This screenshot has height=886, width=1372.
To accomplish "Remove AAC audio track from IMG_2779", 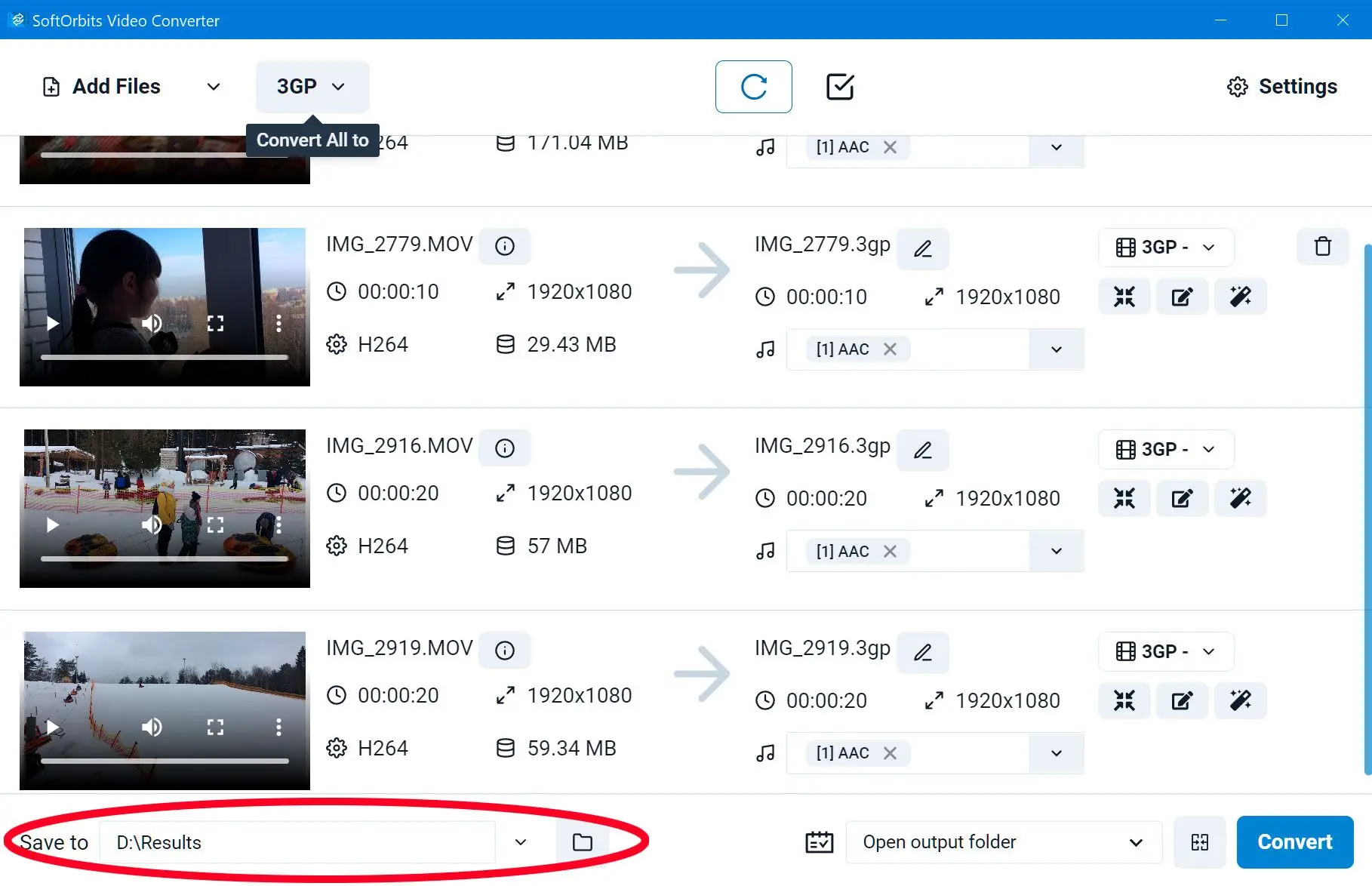I will tap(891, 349).
